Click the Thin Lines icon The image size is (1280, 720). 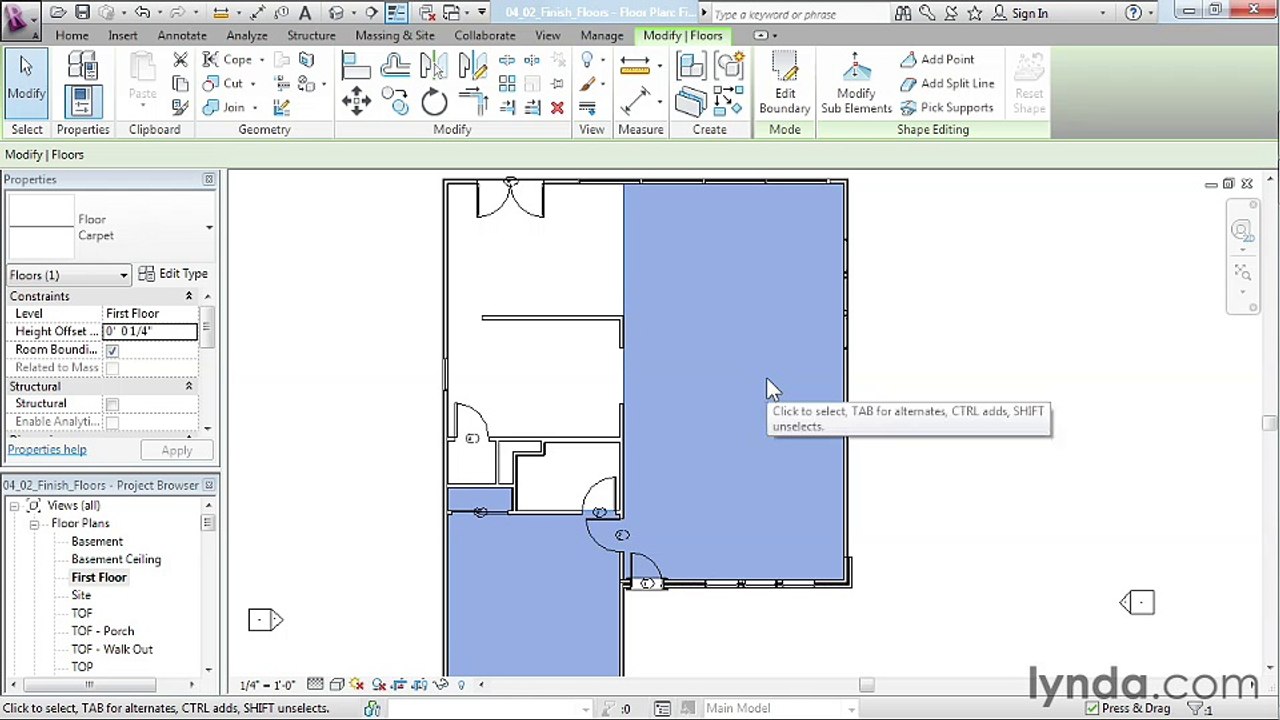[397, 13]
